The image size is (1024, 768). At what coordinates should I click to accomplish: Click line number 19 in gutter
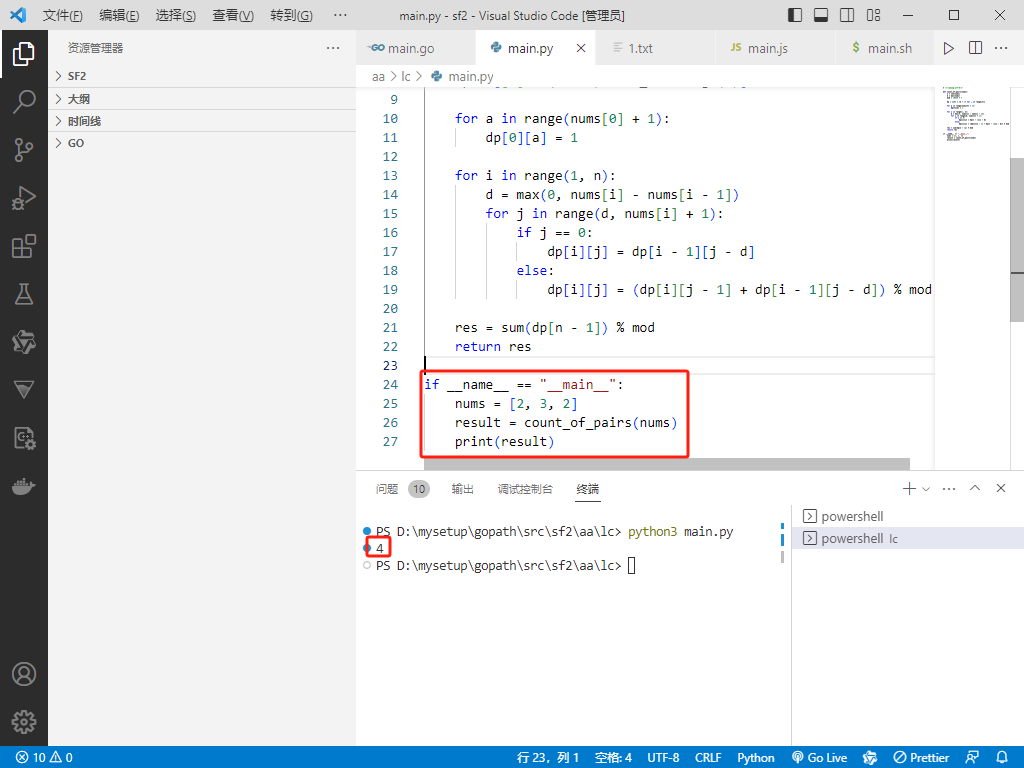[x=391, y=290]
